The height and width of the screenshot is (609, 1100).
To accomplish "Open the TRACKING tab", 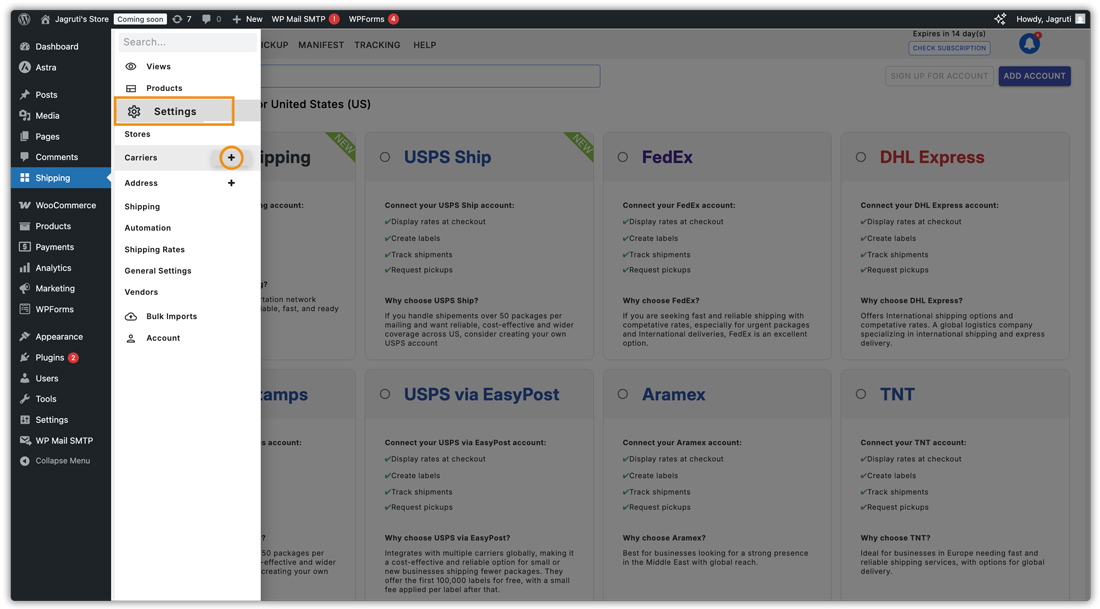I will pyautogui.click(x=377, y=45).
